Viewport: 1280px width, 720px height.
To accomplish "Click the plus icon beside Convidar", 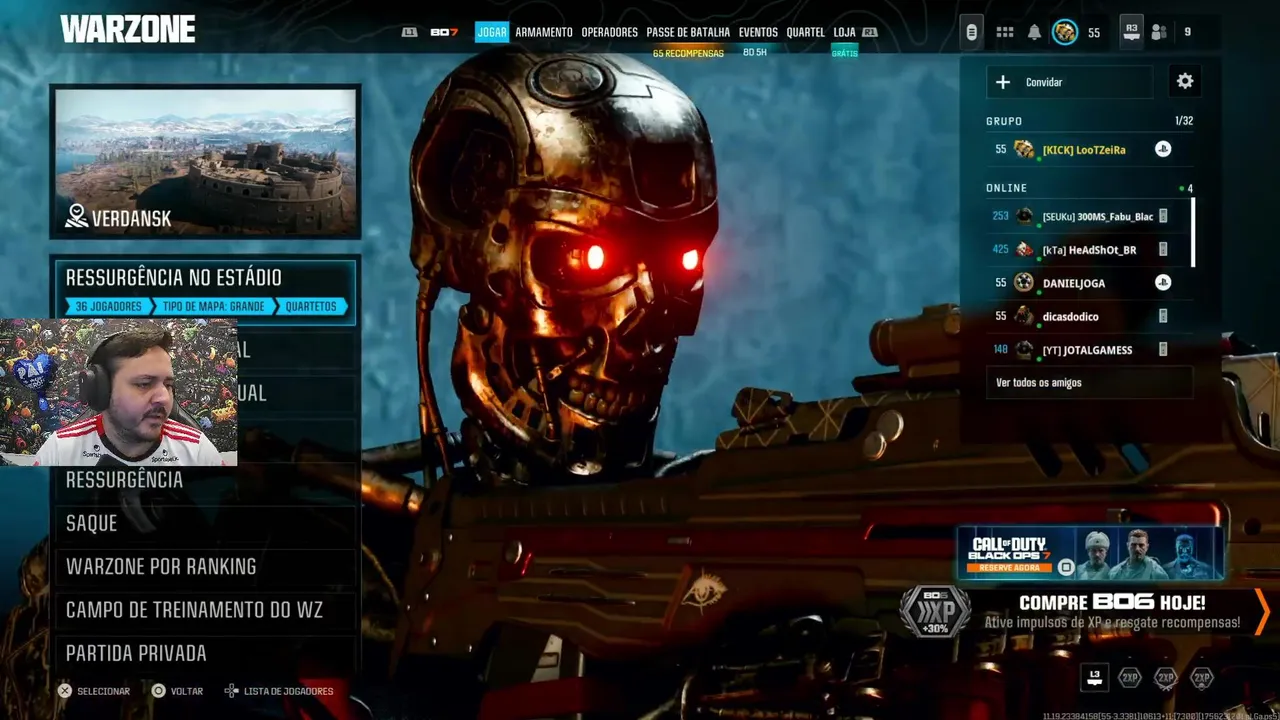I will tap(1003, 82).
